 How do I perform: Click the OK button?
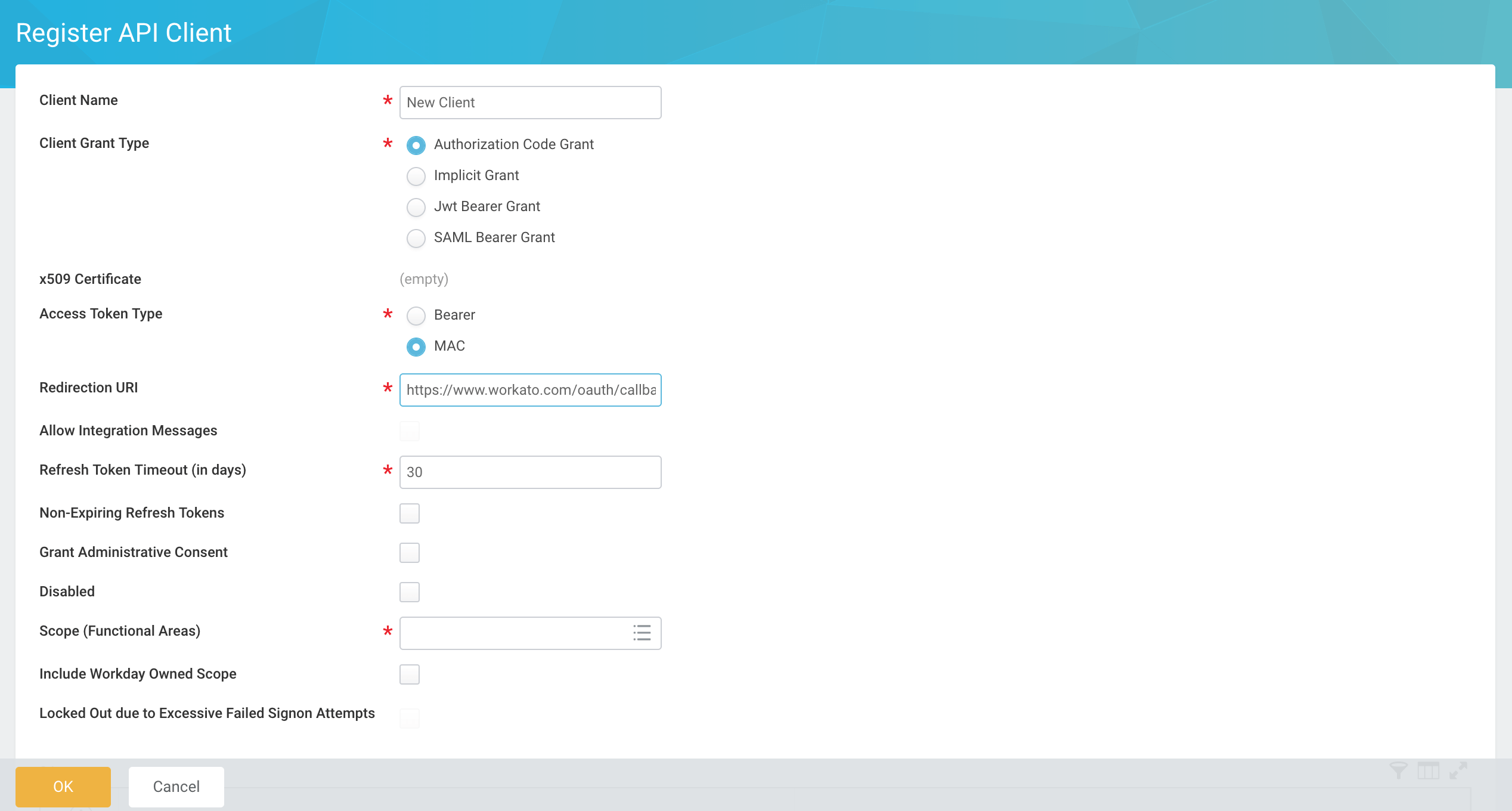tap(63, 787)
